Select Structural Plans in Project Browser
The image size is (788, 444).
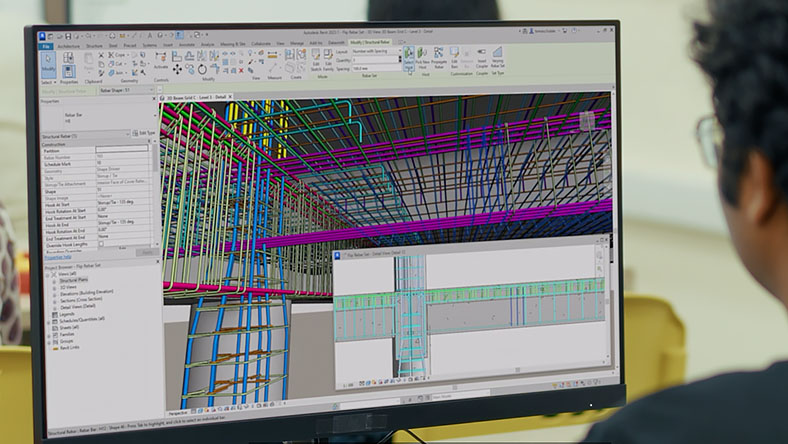point(74,280)
